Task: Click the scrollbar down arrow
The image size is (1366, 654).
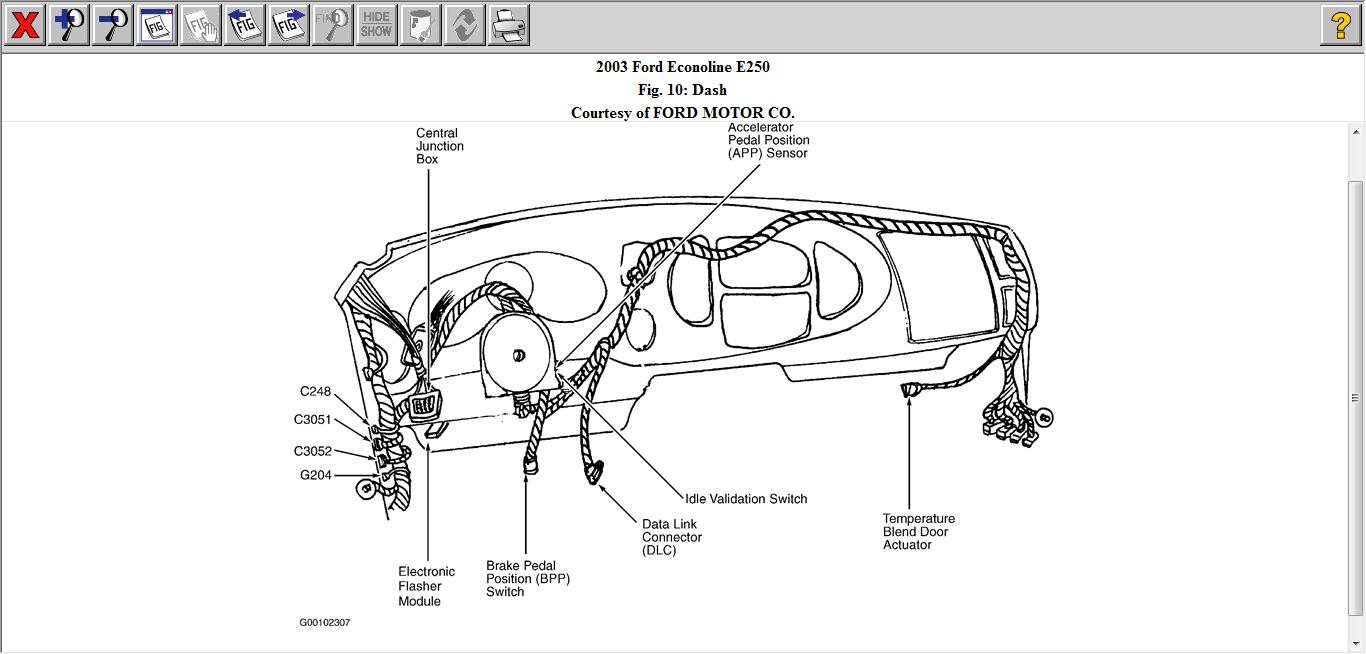Action: pyautogui.click(x=1356, y=643)
